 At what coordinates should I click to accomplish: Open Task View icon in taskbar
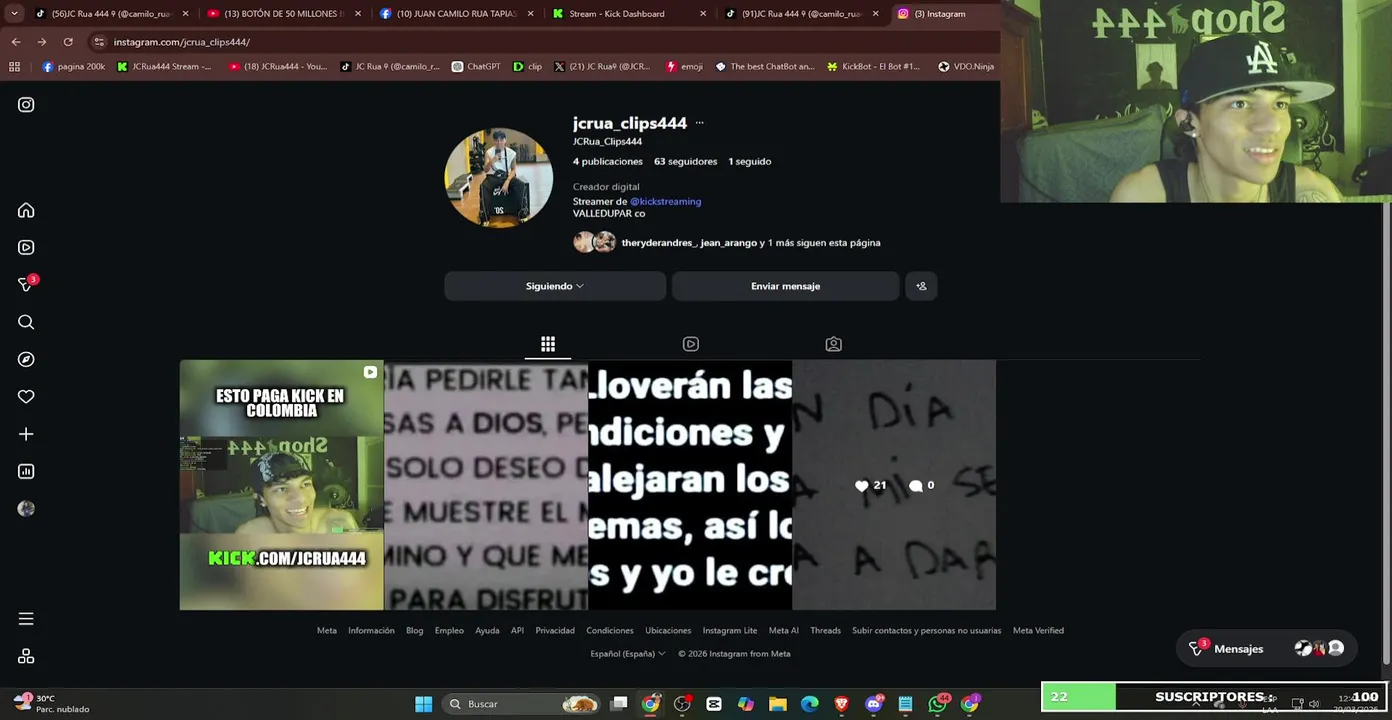[619, 704]
